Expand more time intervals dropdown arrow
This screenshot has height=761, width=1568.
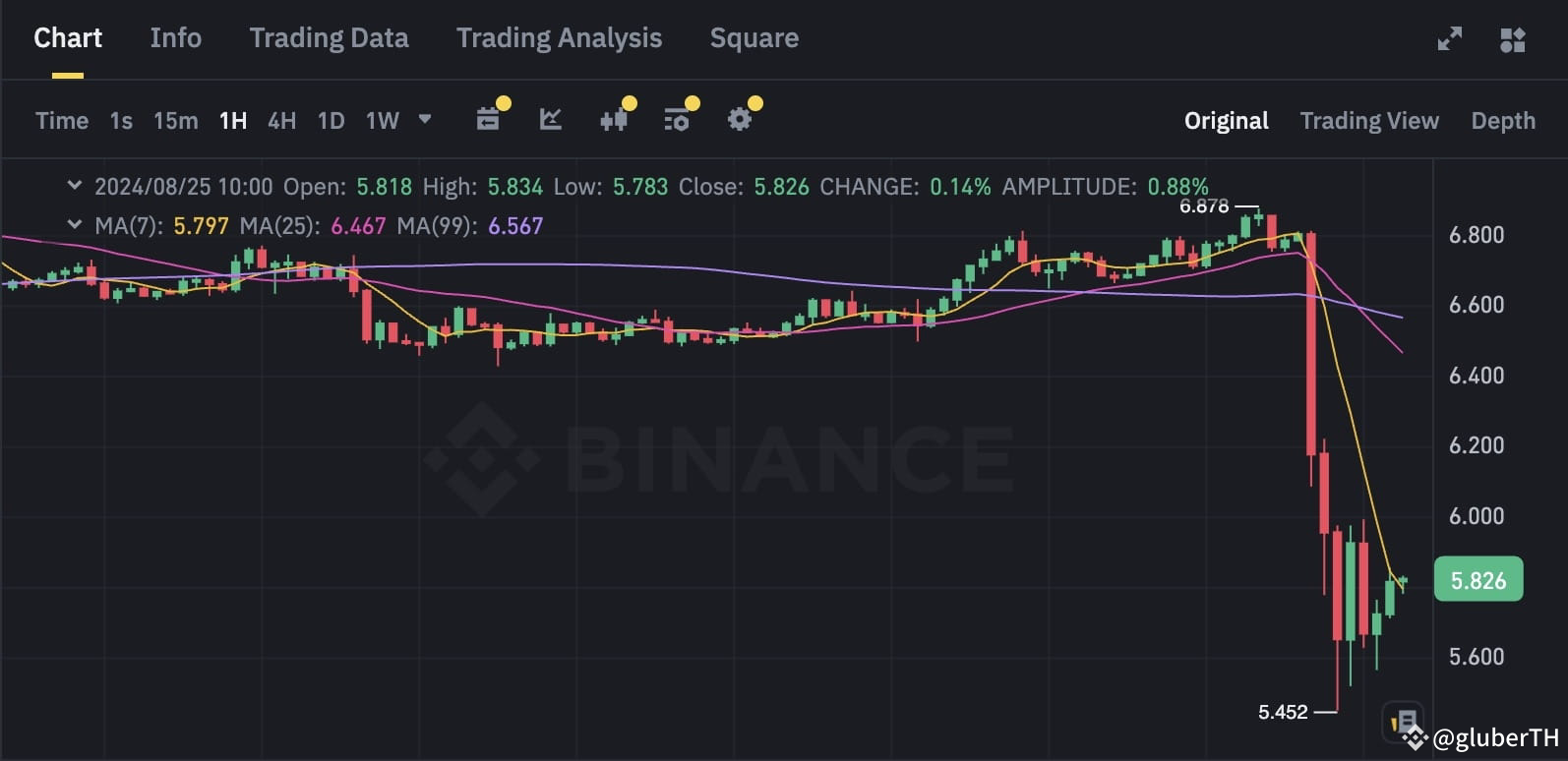(x=425, y=119)
